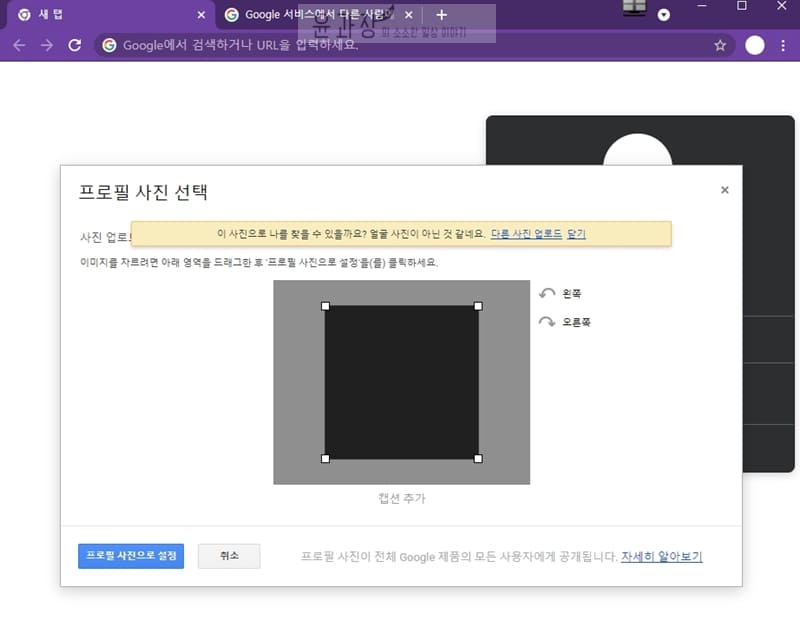Bookmark this page with the star icon

[720, 45]
